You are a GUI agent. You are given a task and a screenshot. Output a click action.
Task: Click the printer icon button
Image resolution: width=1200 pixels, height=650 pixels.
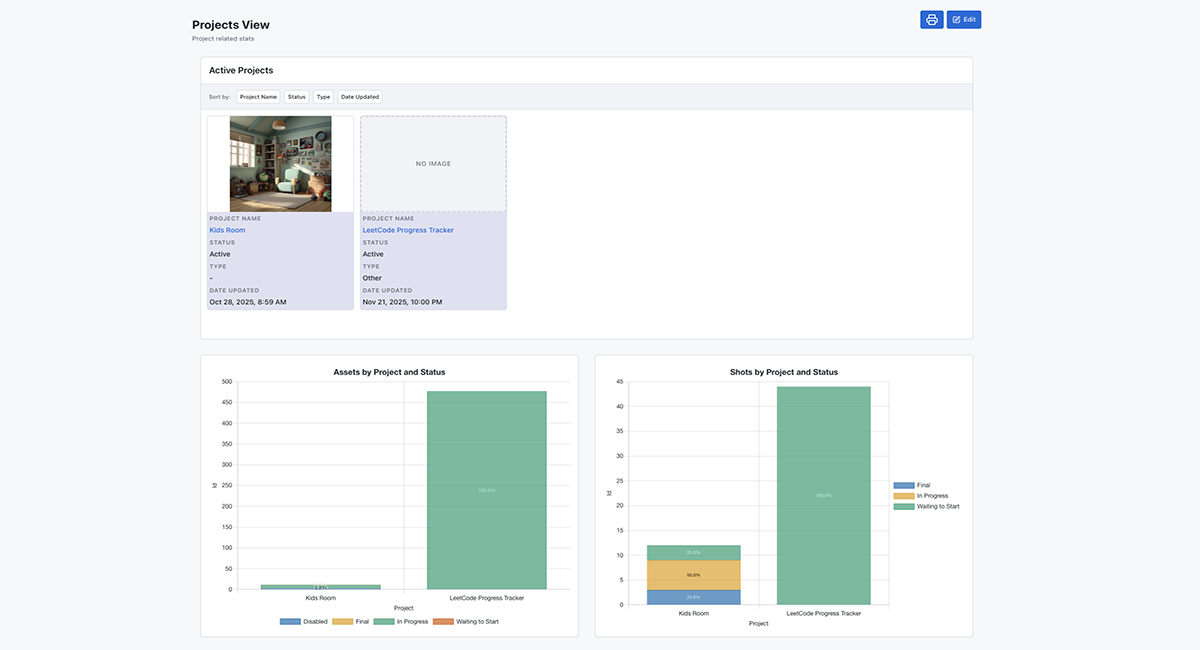931,19
